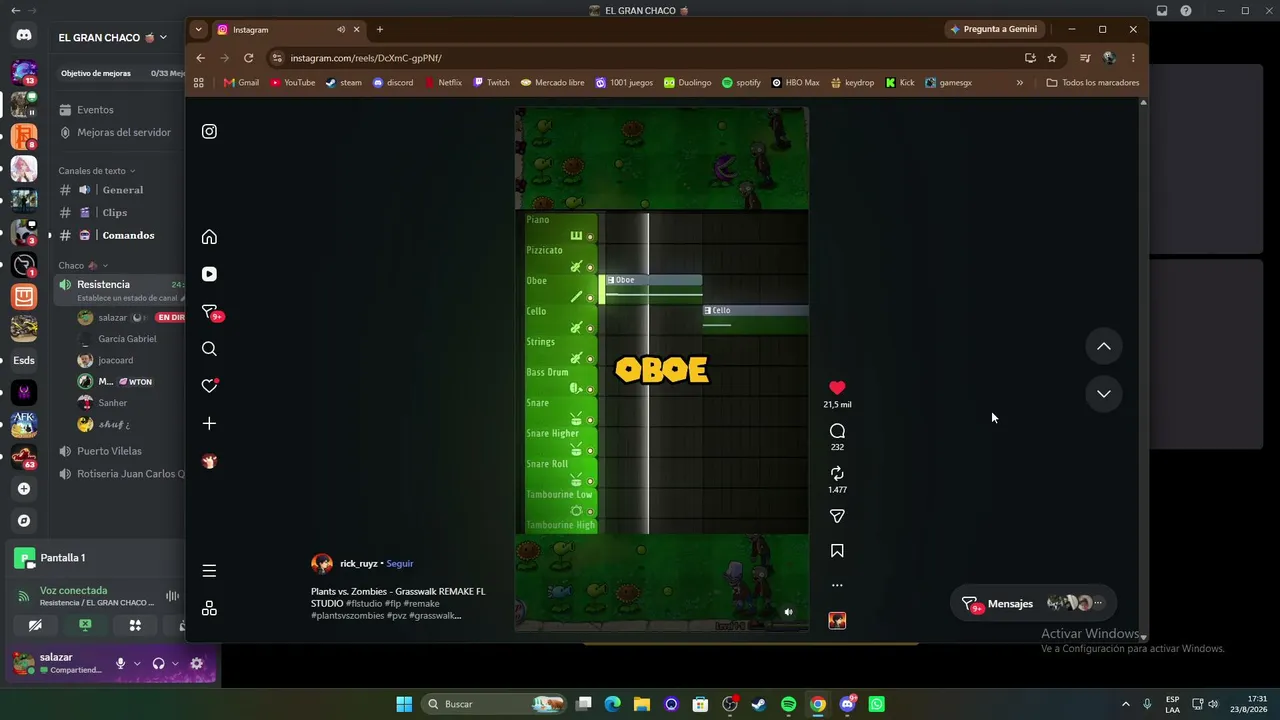This screenshot has width=1280, height=720.
Task: Open WhatsApp from the Windows taskbar
Action: [877, 704]
